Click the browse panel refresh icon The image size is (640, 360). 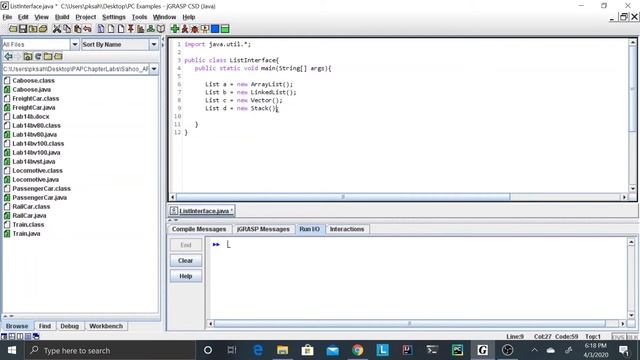[38, 56]
